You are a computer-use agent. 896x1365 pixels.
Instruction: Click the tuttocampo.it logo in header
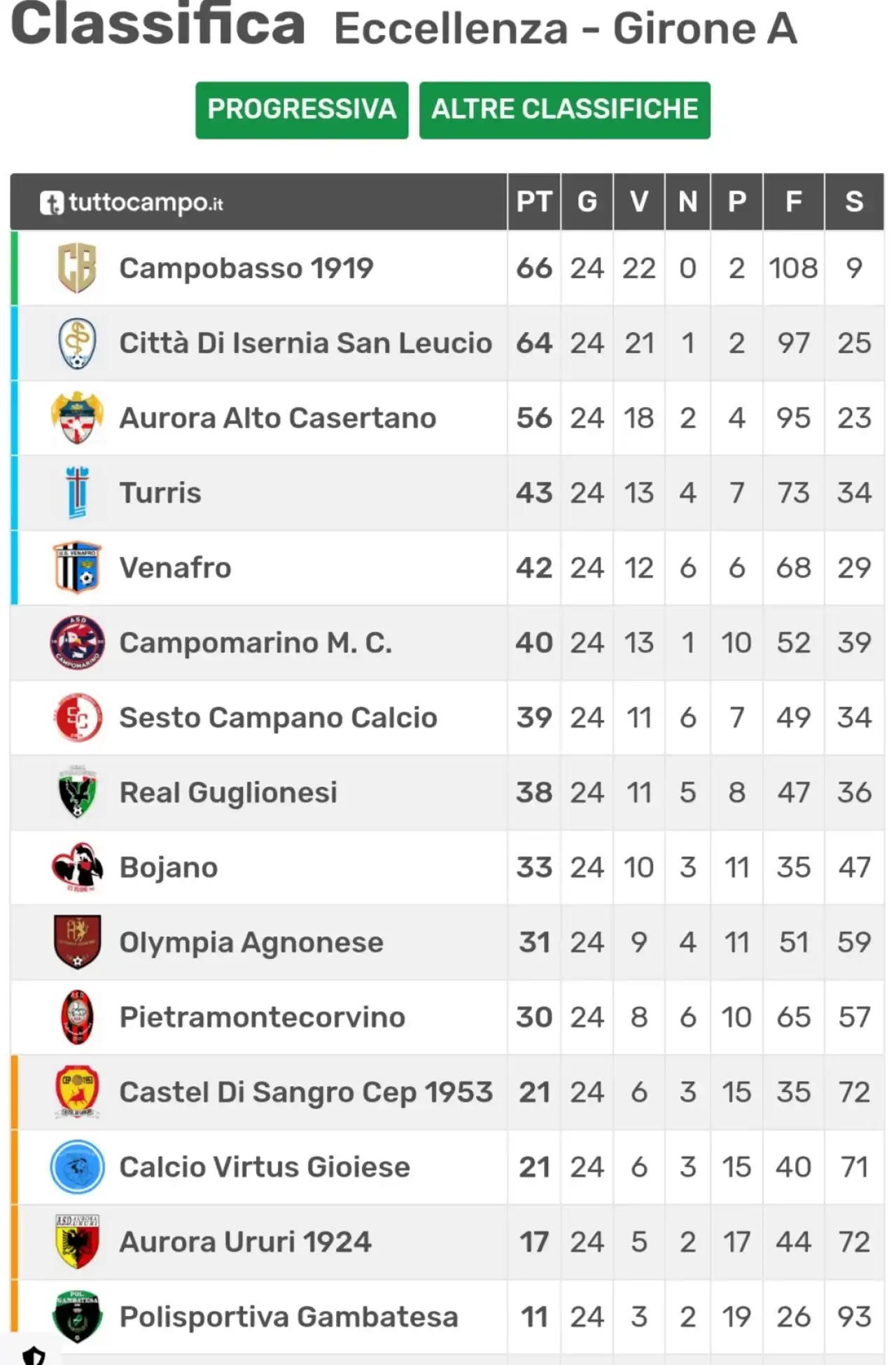click(132, 202)
